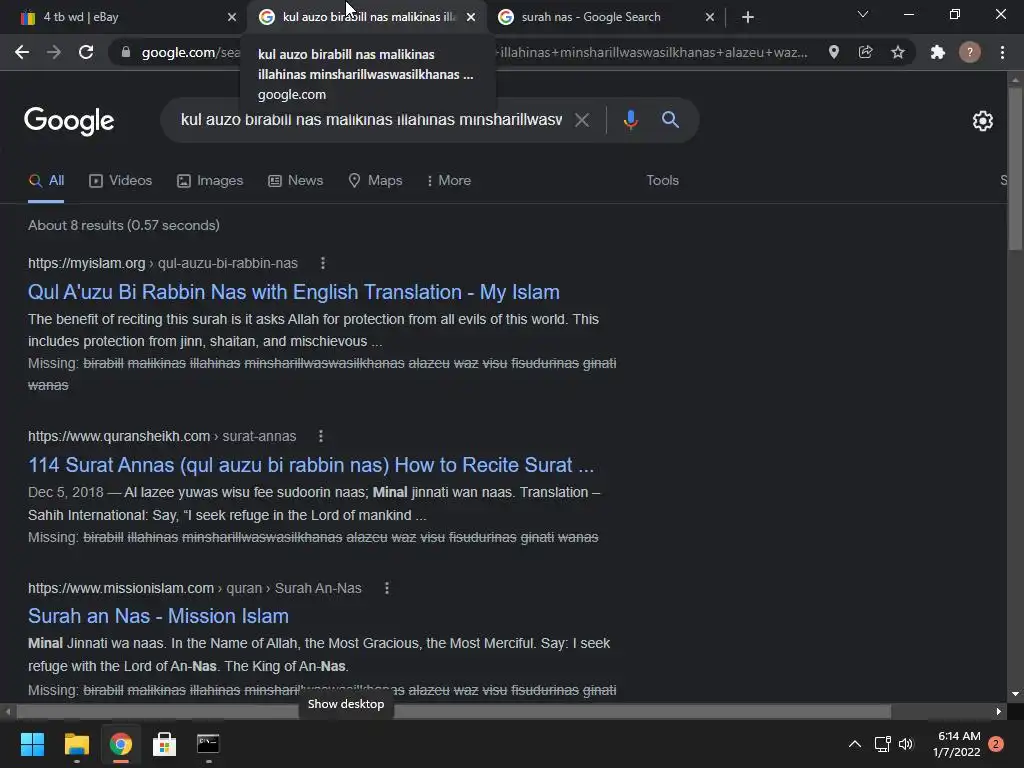Viewport: 1024px width, 768px height.
Task: Expand the More search filters menu
Action: point(448,180)
